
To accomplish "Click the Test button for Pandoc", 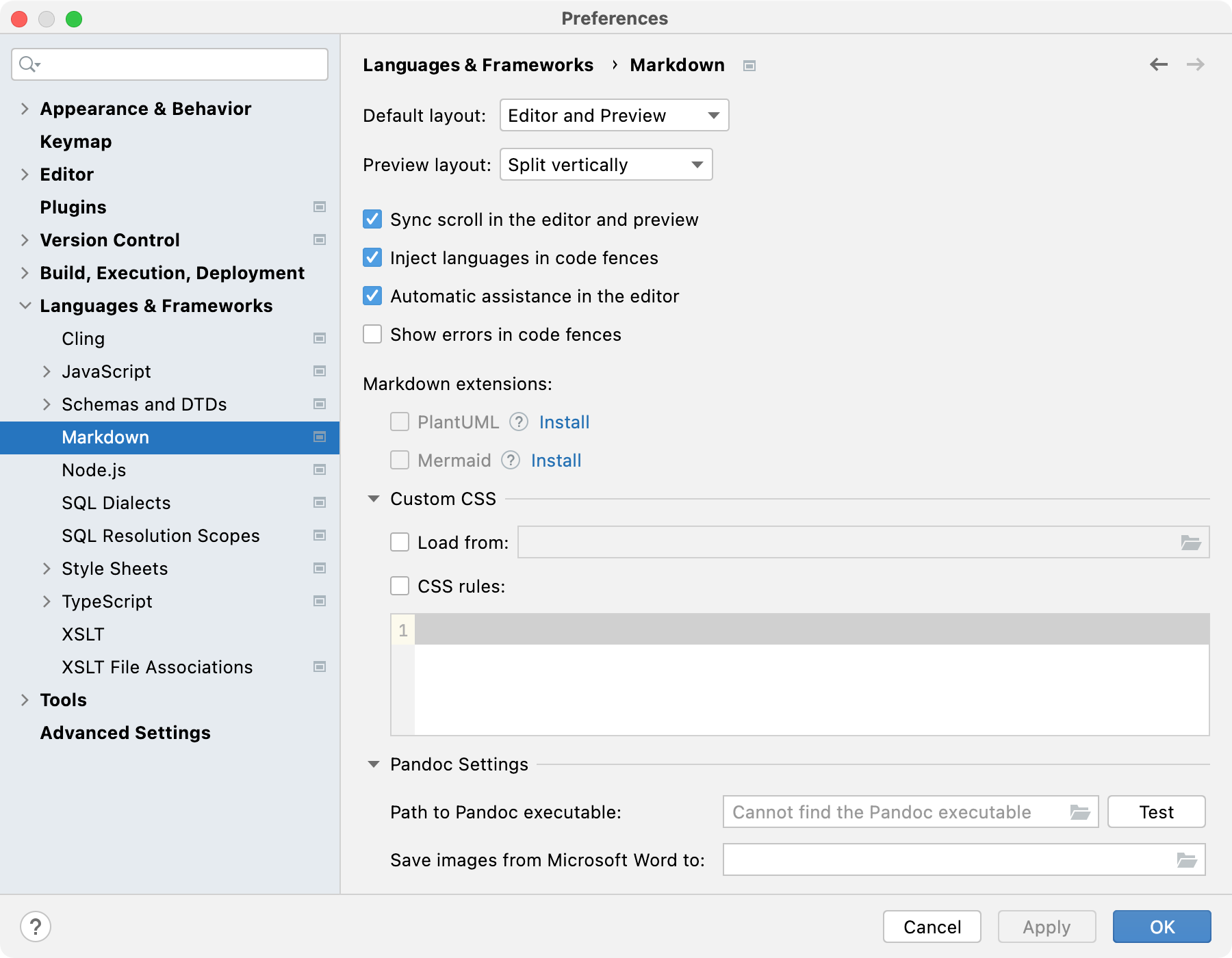I will (1157, 812).
